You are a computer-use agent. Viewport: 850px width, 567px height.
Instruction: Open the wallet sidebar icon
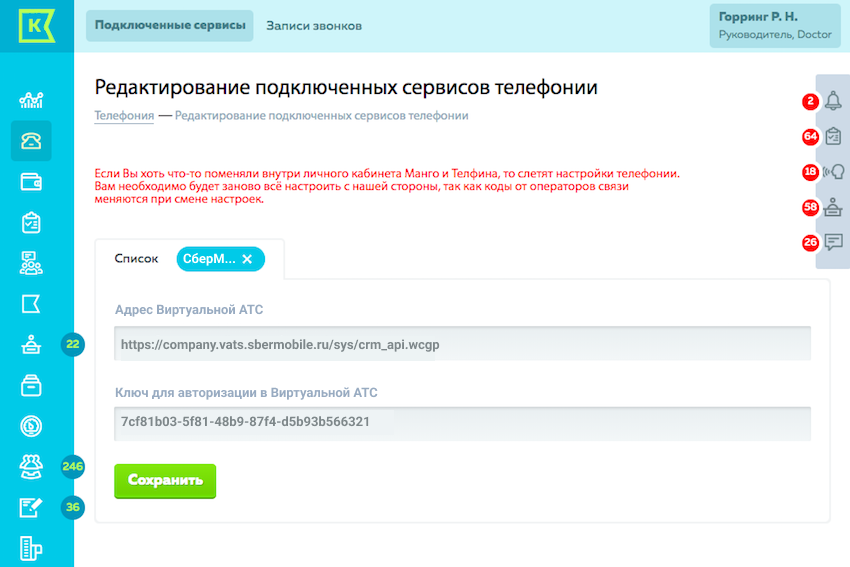click(x=31, y=181)
